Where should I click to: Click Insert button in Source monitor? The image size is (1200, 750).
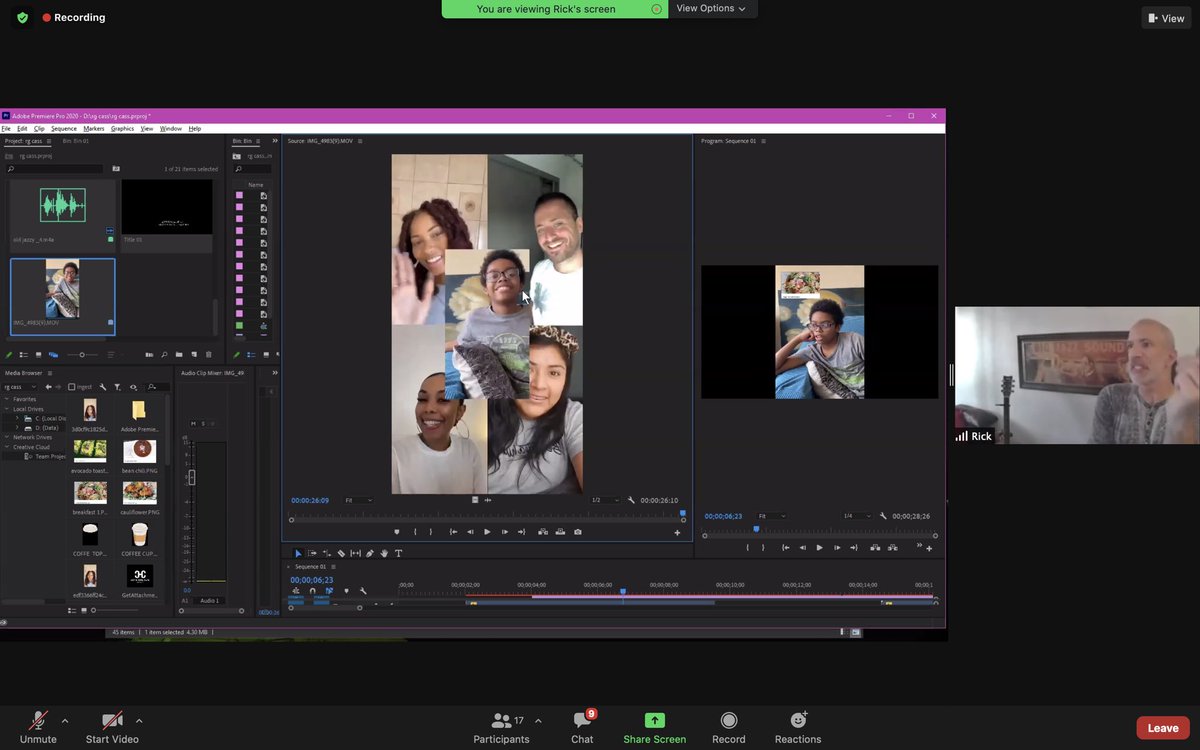coord(543,532)
